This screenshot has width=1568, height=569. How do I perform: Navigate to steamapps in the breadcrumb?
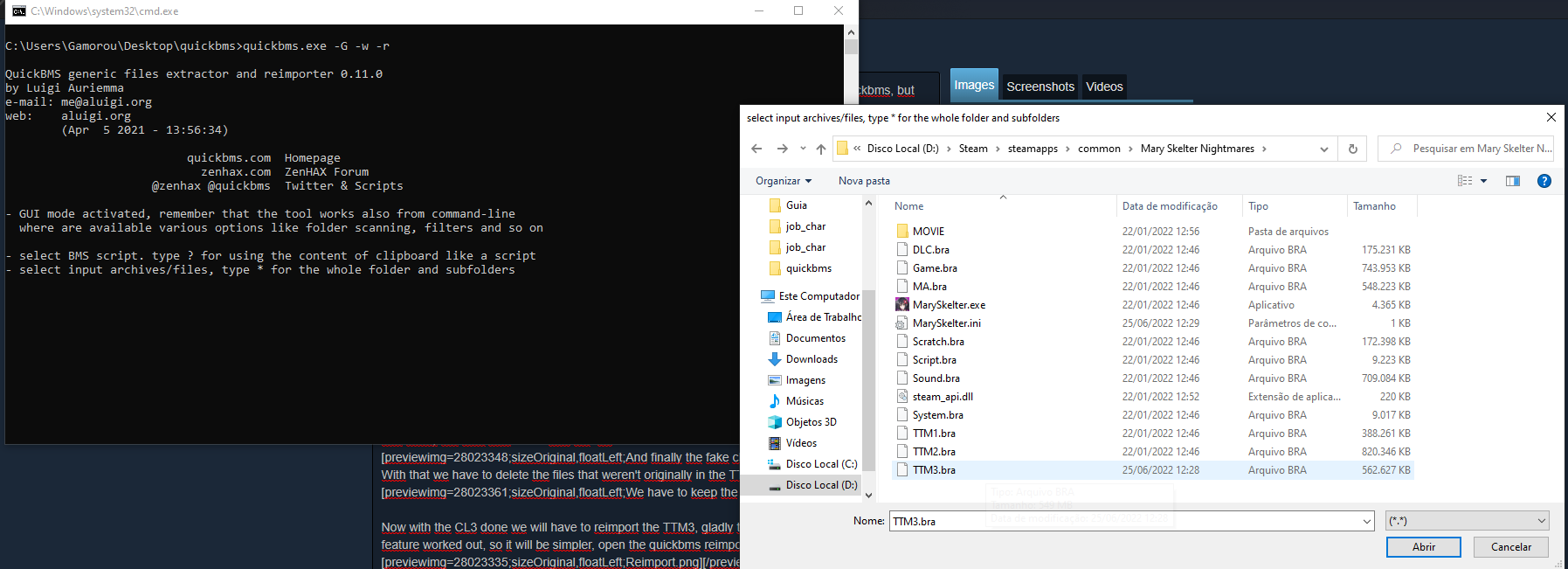coord(1033,149)
